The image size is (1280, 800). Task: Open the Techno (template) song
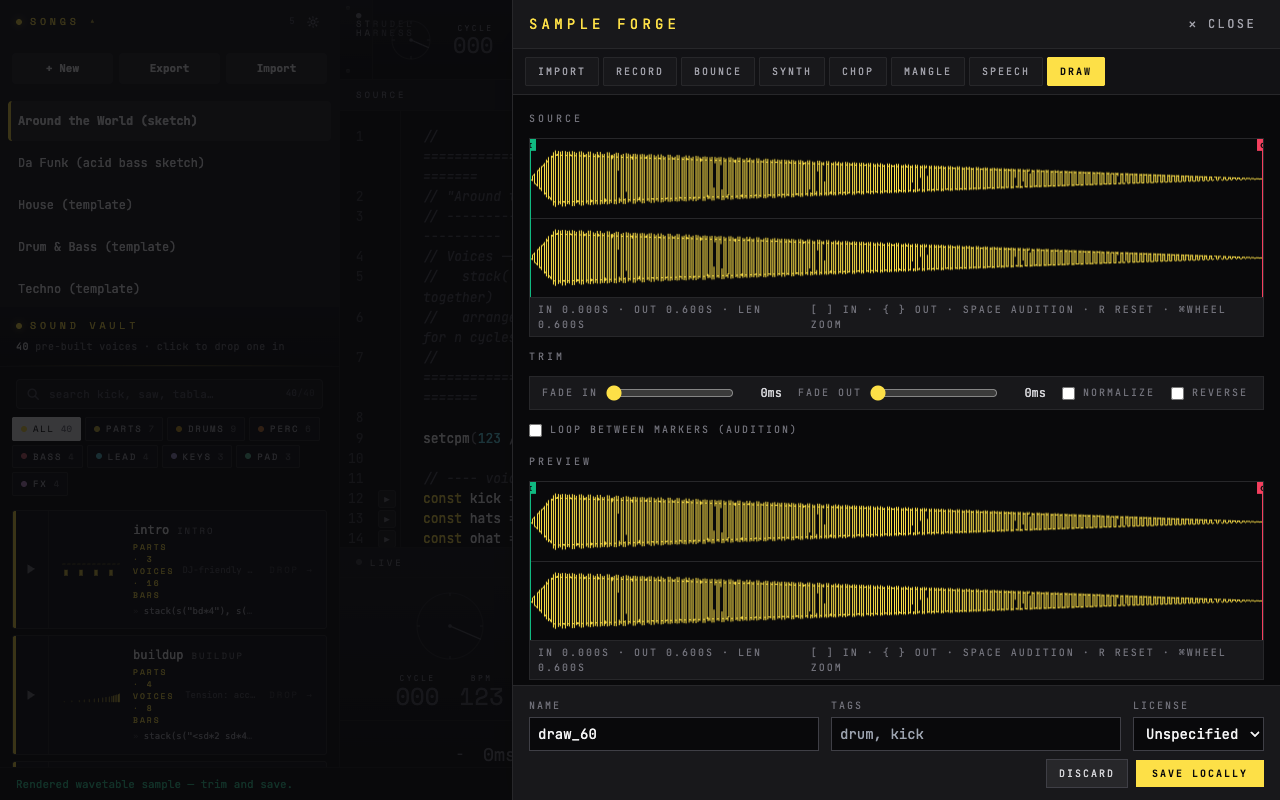(x=169, y=289)
